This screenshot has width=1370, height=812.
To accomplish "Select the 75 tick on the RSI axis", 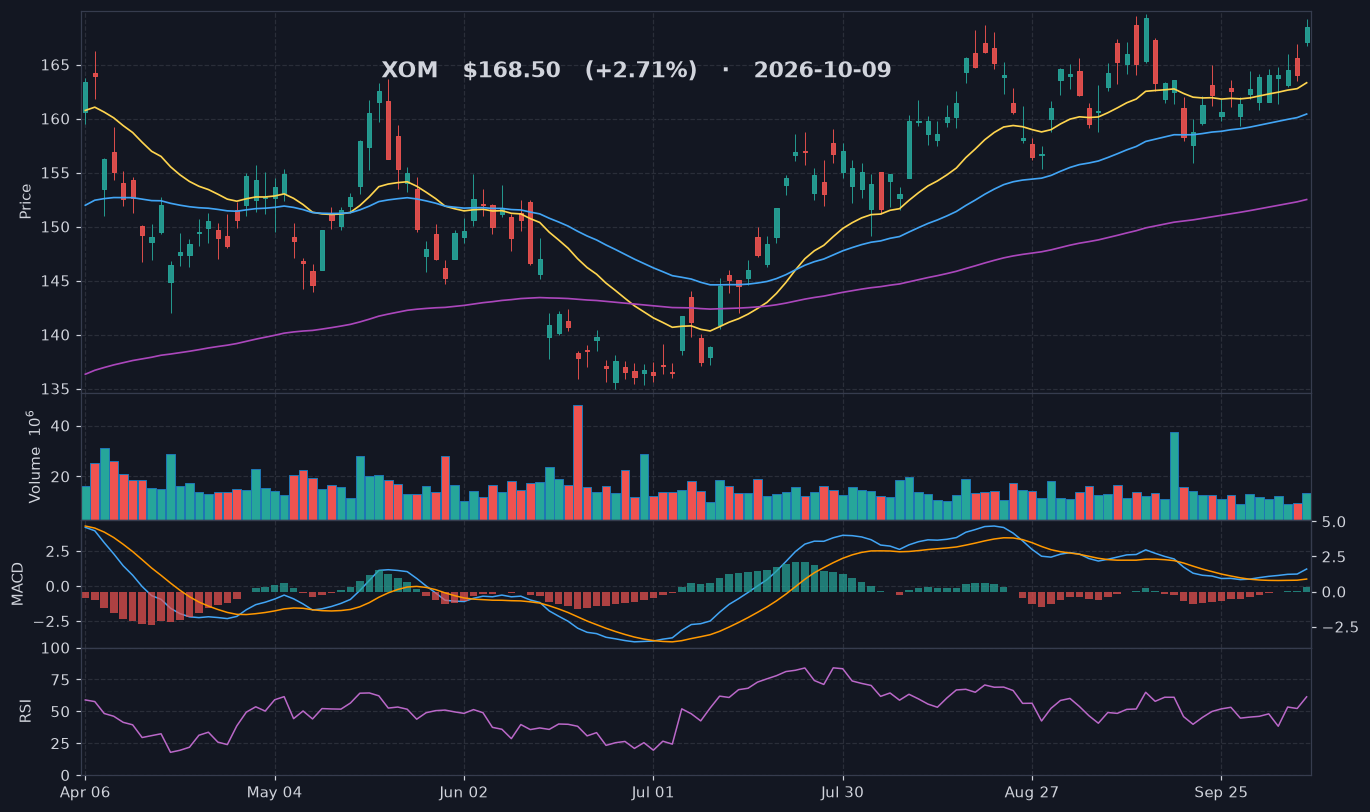I will (x=62, y=681).
